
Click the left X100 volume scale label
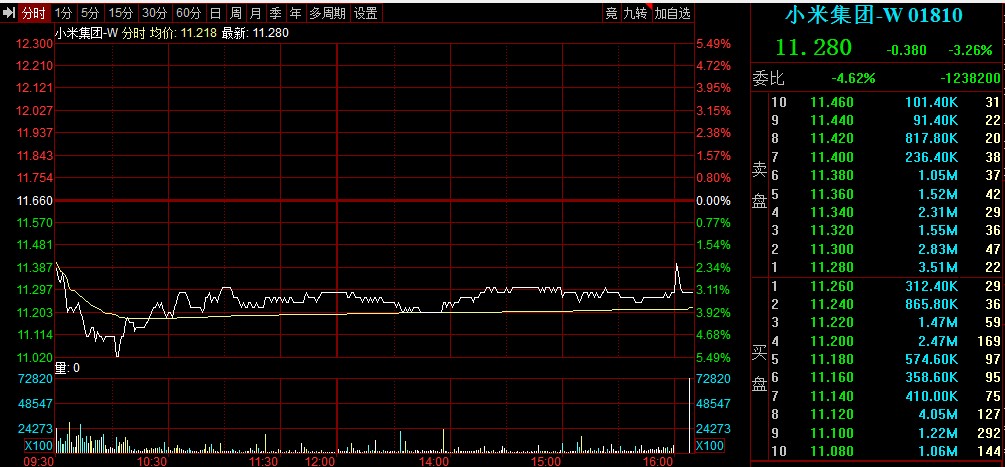pos(38,445)
